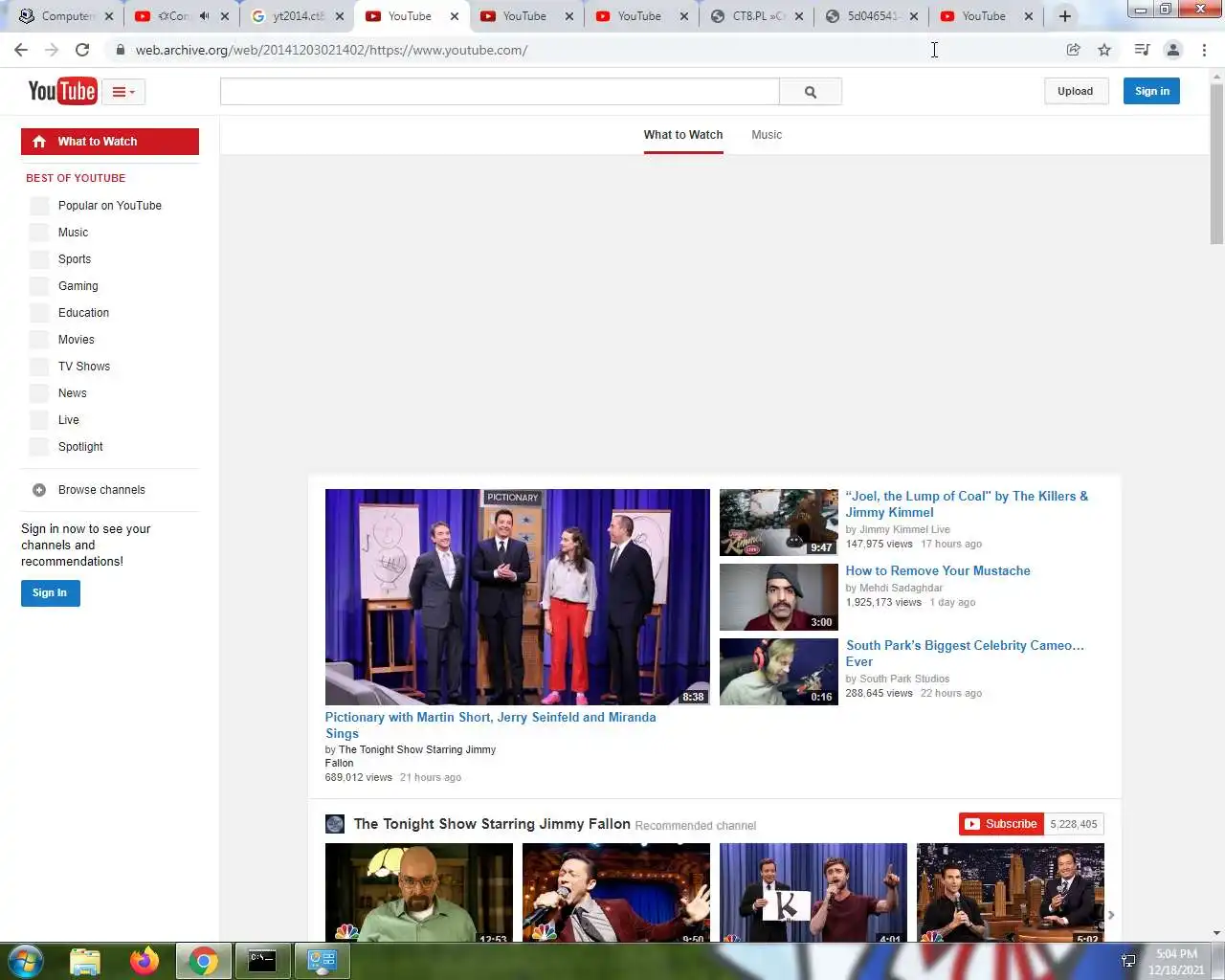The image size is (1225, 980).
Task: Click the address bar URL
Action: (331, 50)
